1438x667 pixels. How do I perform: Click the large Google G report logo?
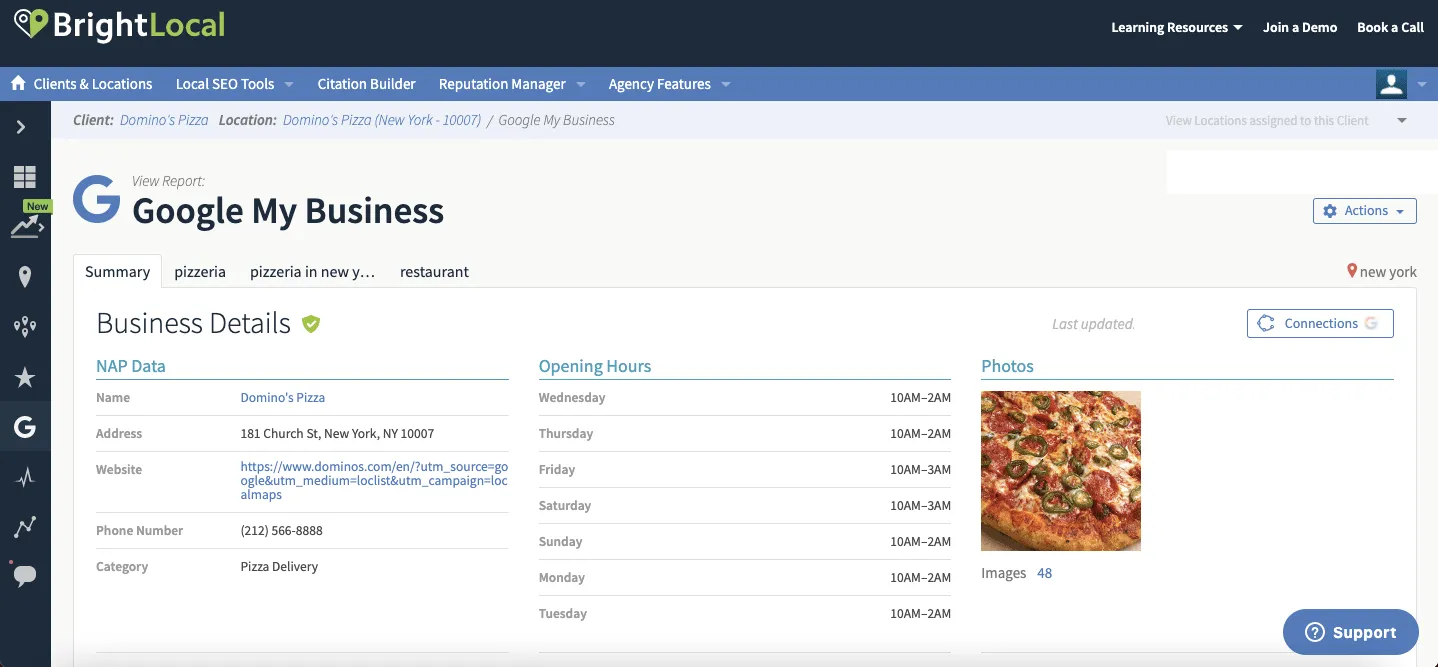point(97,199)
